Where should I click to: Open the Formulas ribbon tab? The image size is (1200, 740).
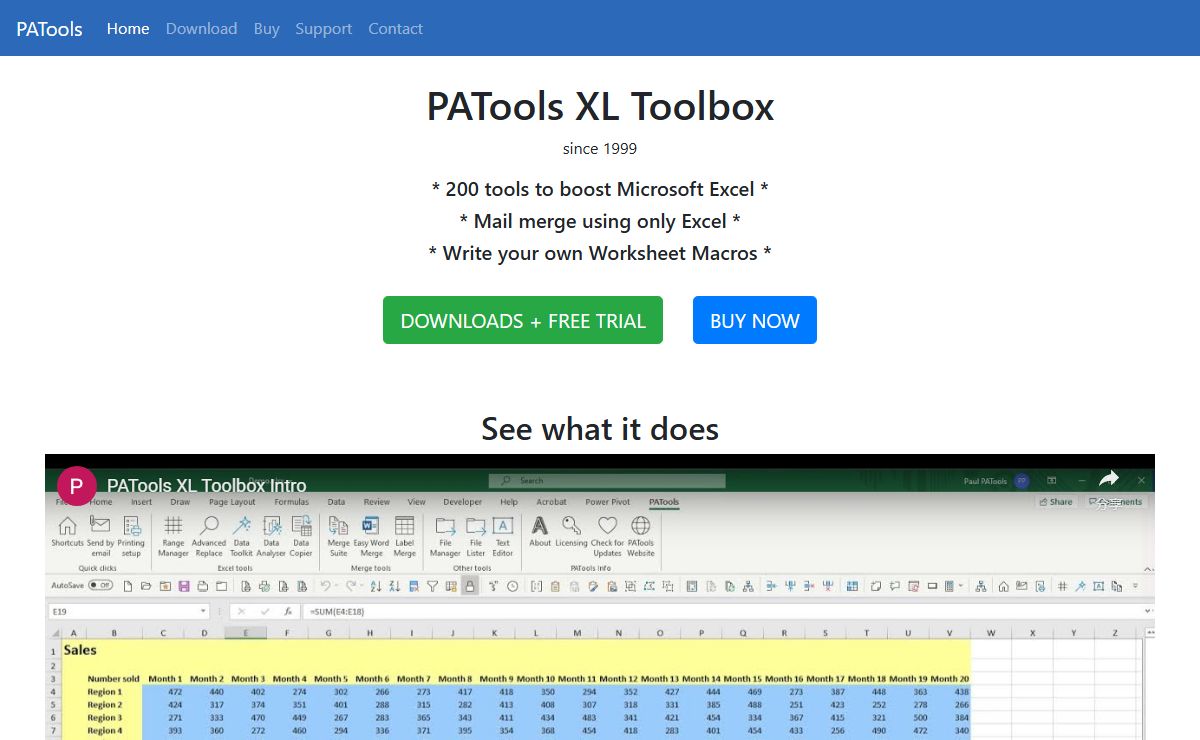tap(291, 502)
